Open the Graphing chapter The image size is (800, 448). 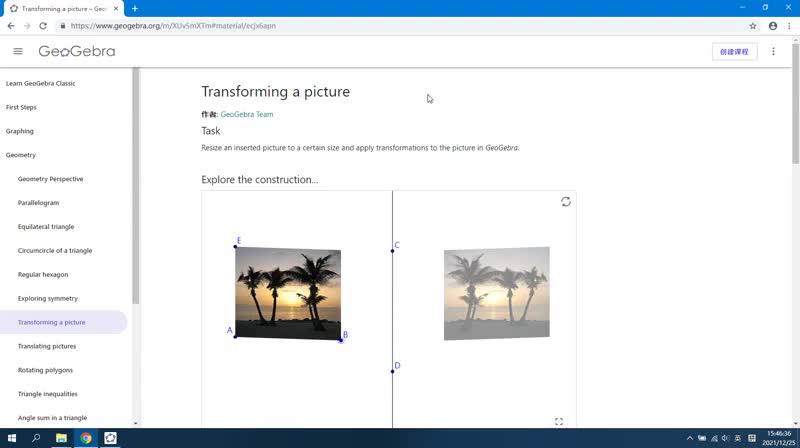coord(19,131)
